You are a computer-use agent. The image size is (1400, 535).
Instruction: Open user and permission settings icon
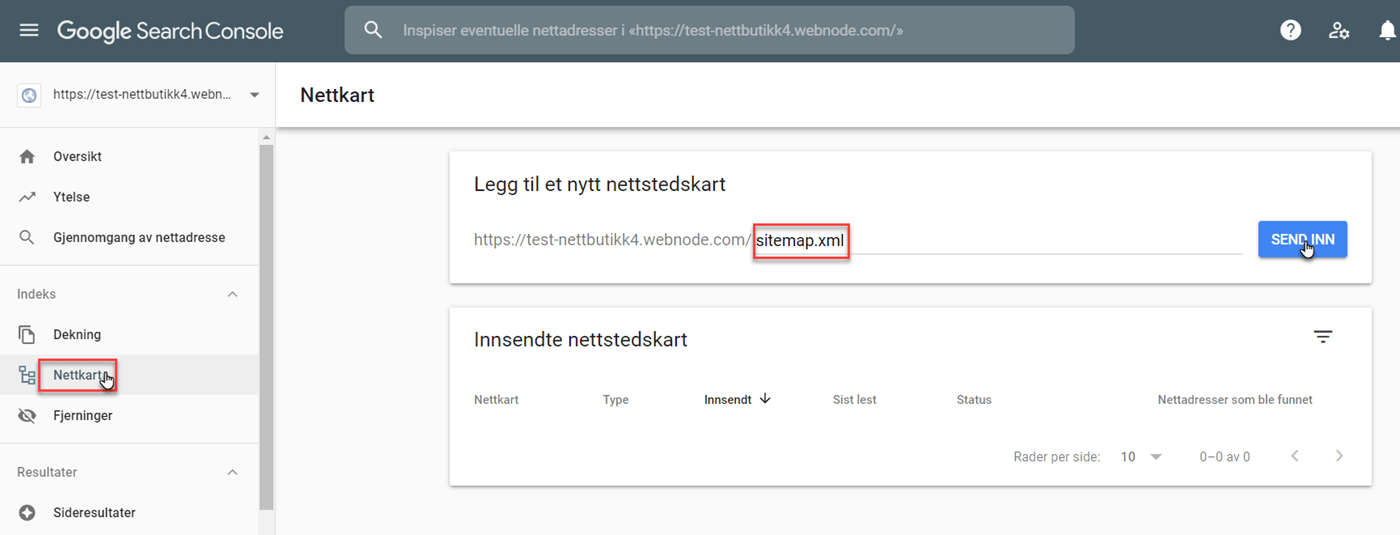(x=1339, y=30)
